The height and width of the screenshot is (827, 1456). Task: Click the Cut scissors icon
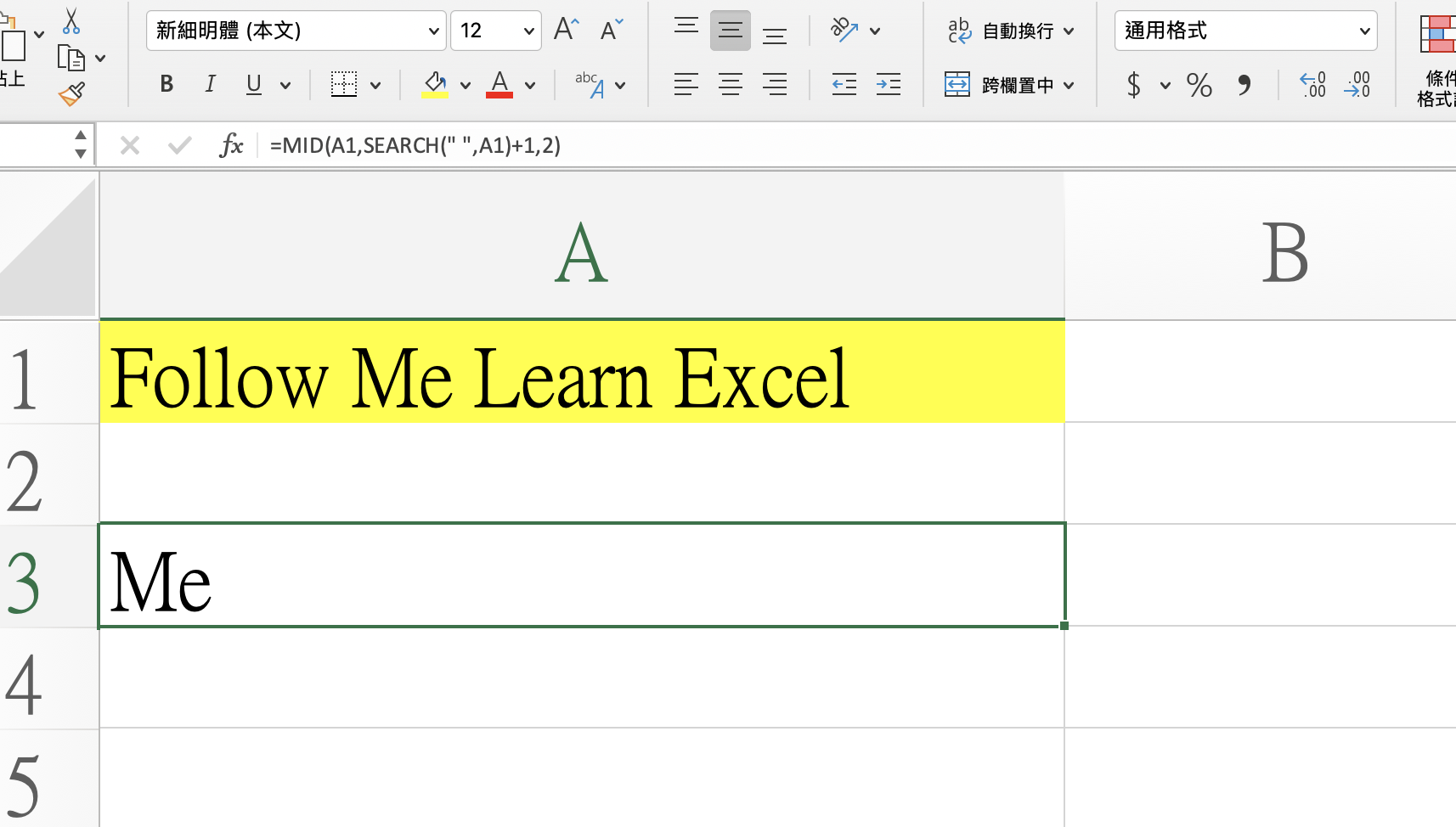tap(71, 21)
